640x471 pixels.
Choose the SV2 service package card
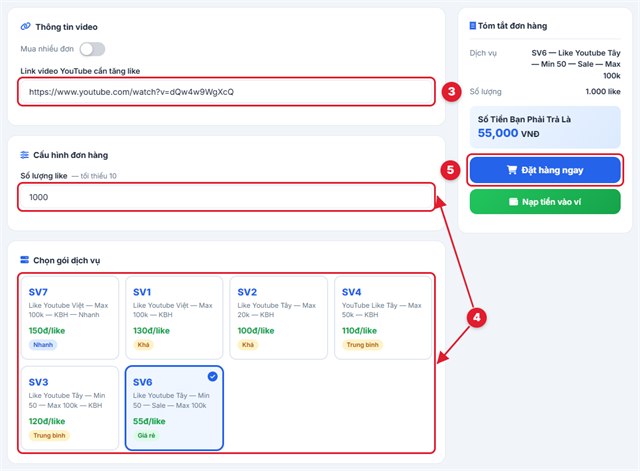pyautogui.click(x=279, y=318)
